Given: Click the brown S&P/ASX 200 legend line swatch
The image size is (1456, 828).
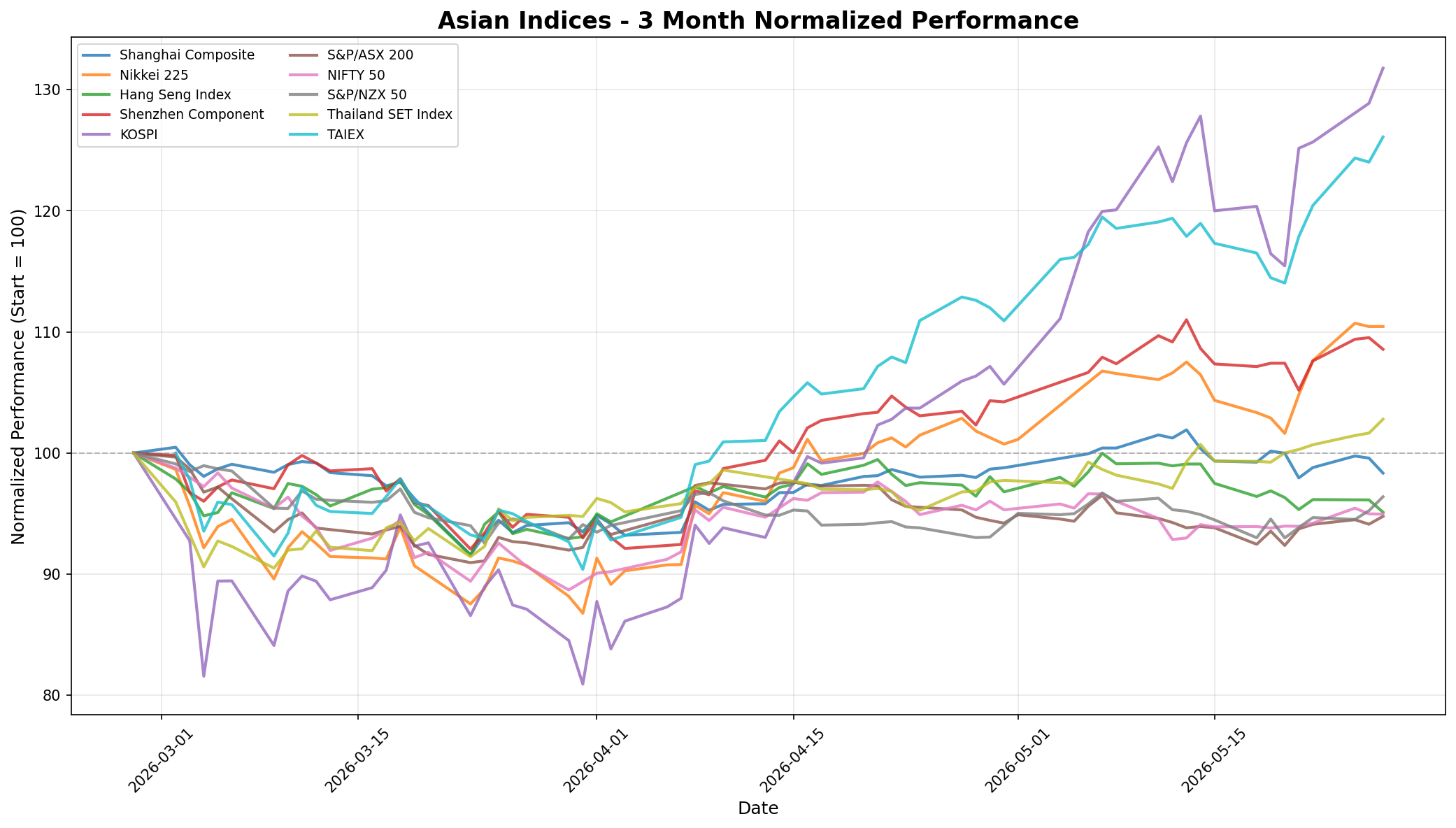Looking at the screenshot, I should 301,55.
